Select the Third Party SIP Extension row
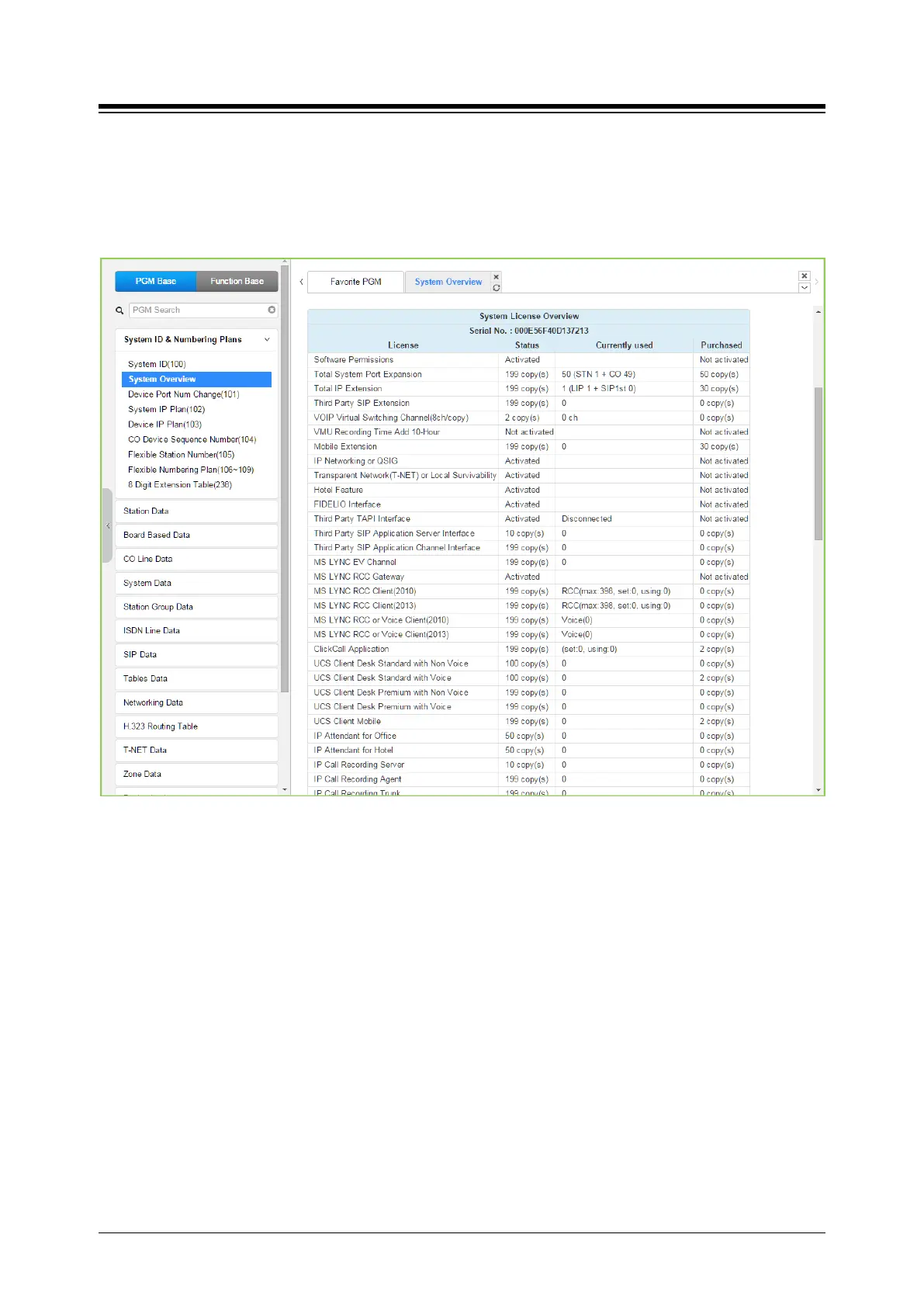 pyautogui.click(x=528, y=404)
